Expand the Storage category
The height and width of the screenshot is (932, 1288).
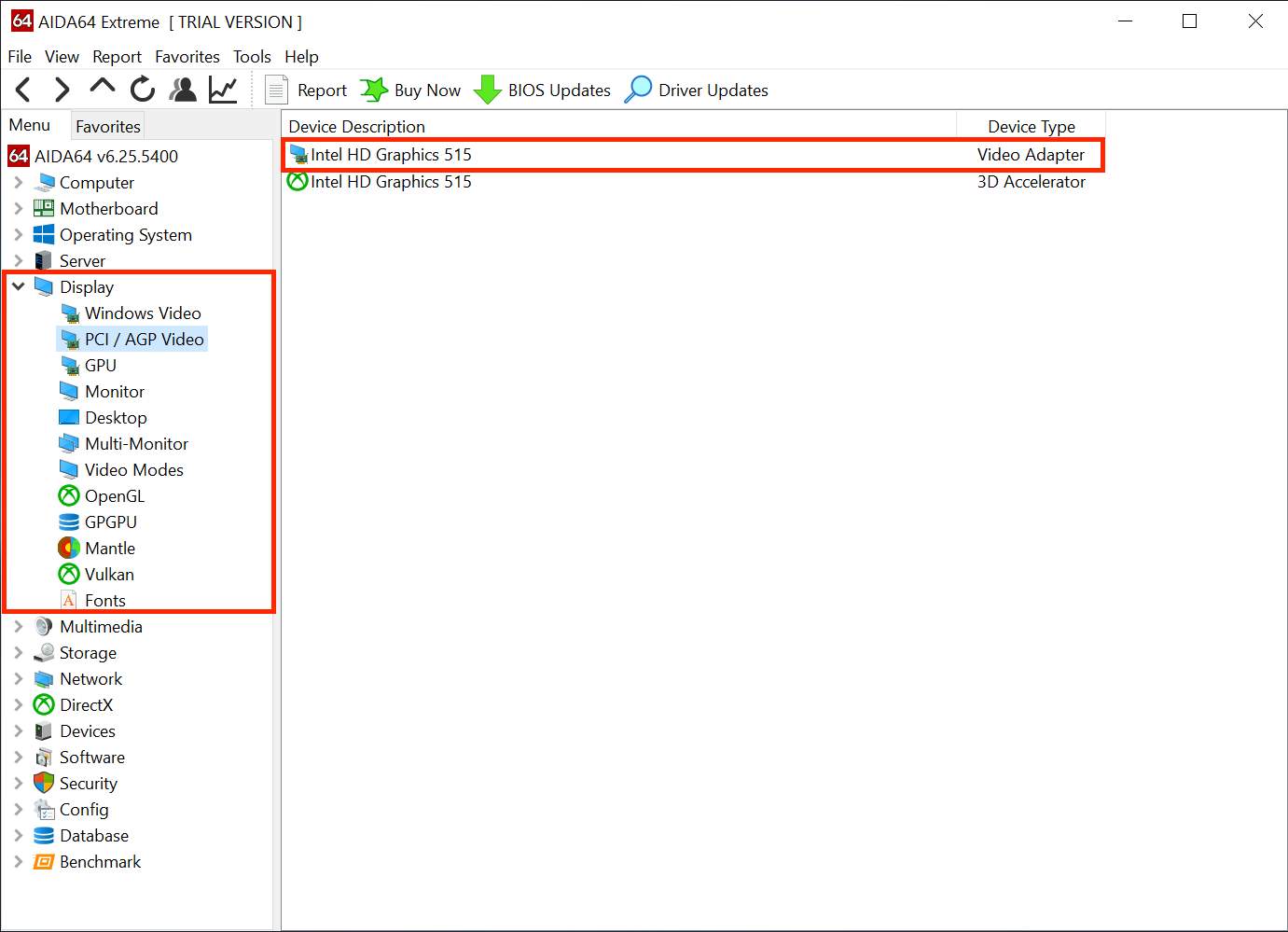coord(19,653)
